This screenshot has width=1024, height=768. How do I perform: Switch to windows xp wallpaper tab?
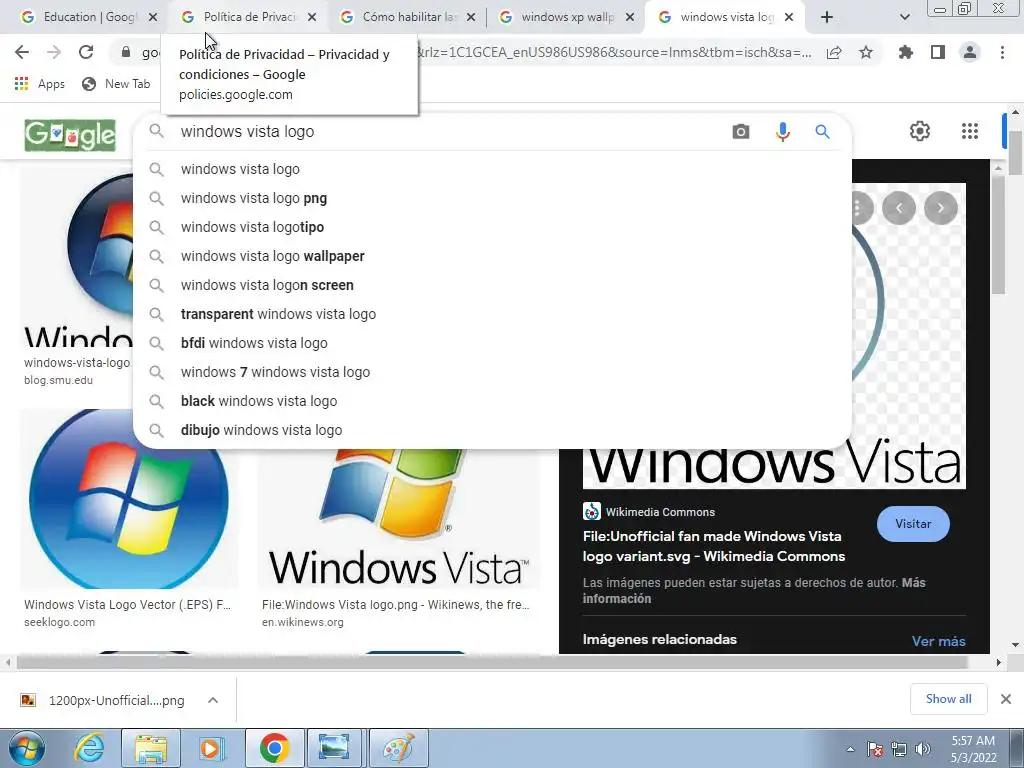pyautogui.click(x=568, y=18)
